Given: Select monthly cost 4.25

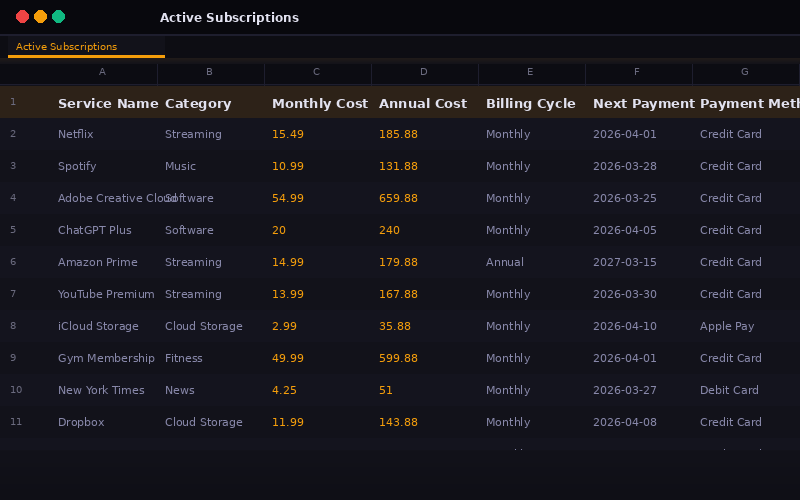Looking at the screenshot, I should point(318,390).
